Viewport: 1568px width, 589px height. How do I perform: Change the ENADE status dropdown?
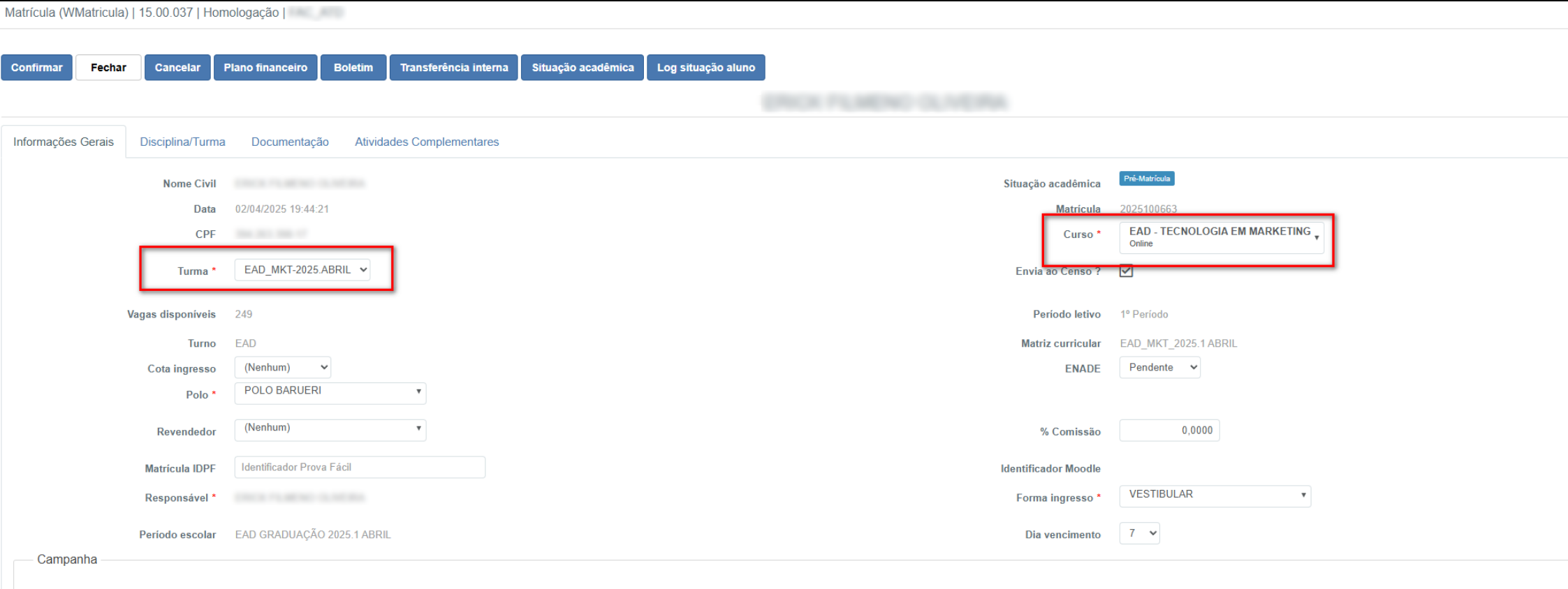[x=1159, y=368]
